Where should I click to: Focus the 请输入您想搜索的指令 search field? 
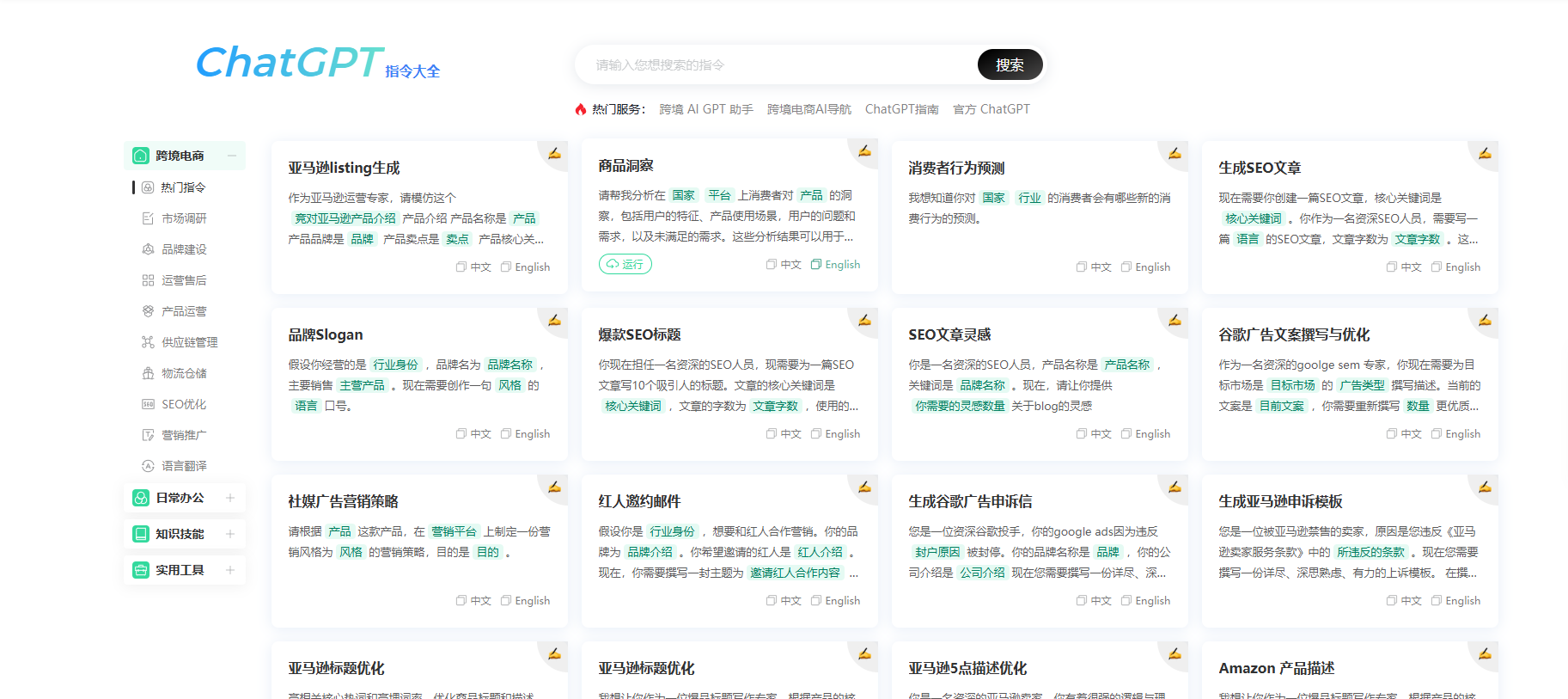coord(778,64)
